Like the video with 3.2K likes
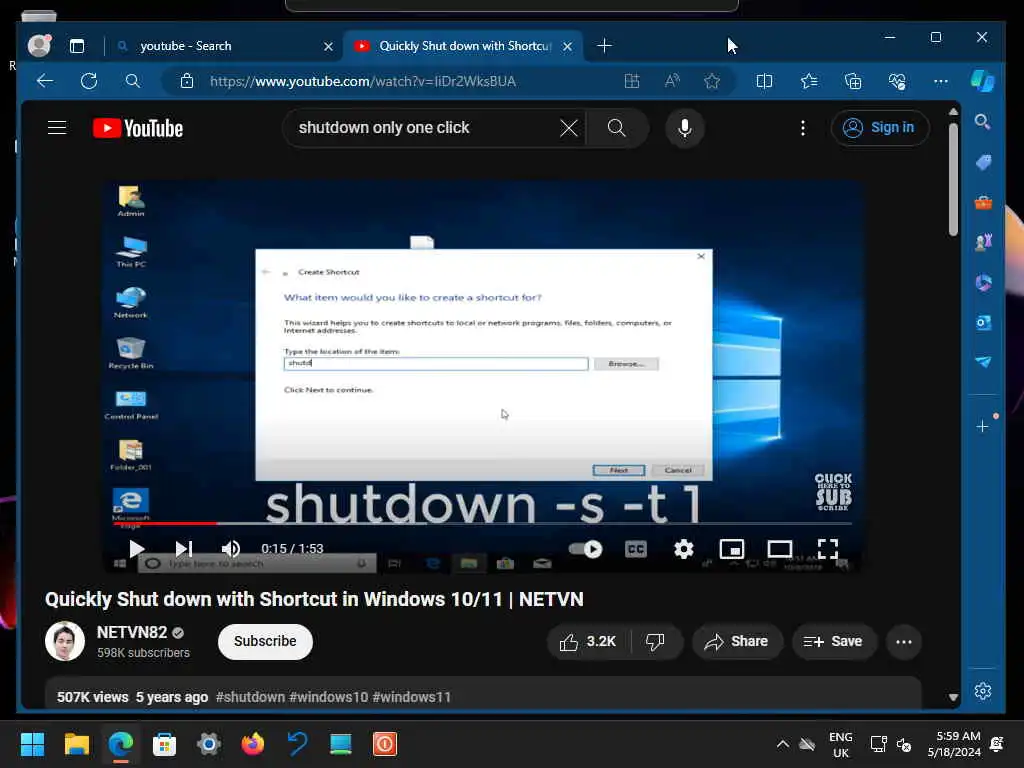1024x768 pixels. coord(588,642)
